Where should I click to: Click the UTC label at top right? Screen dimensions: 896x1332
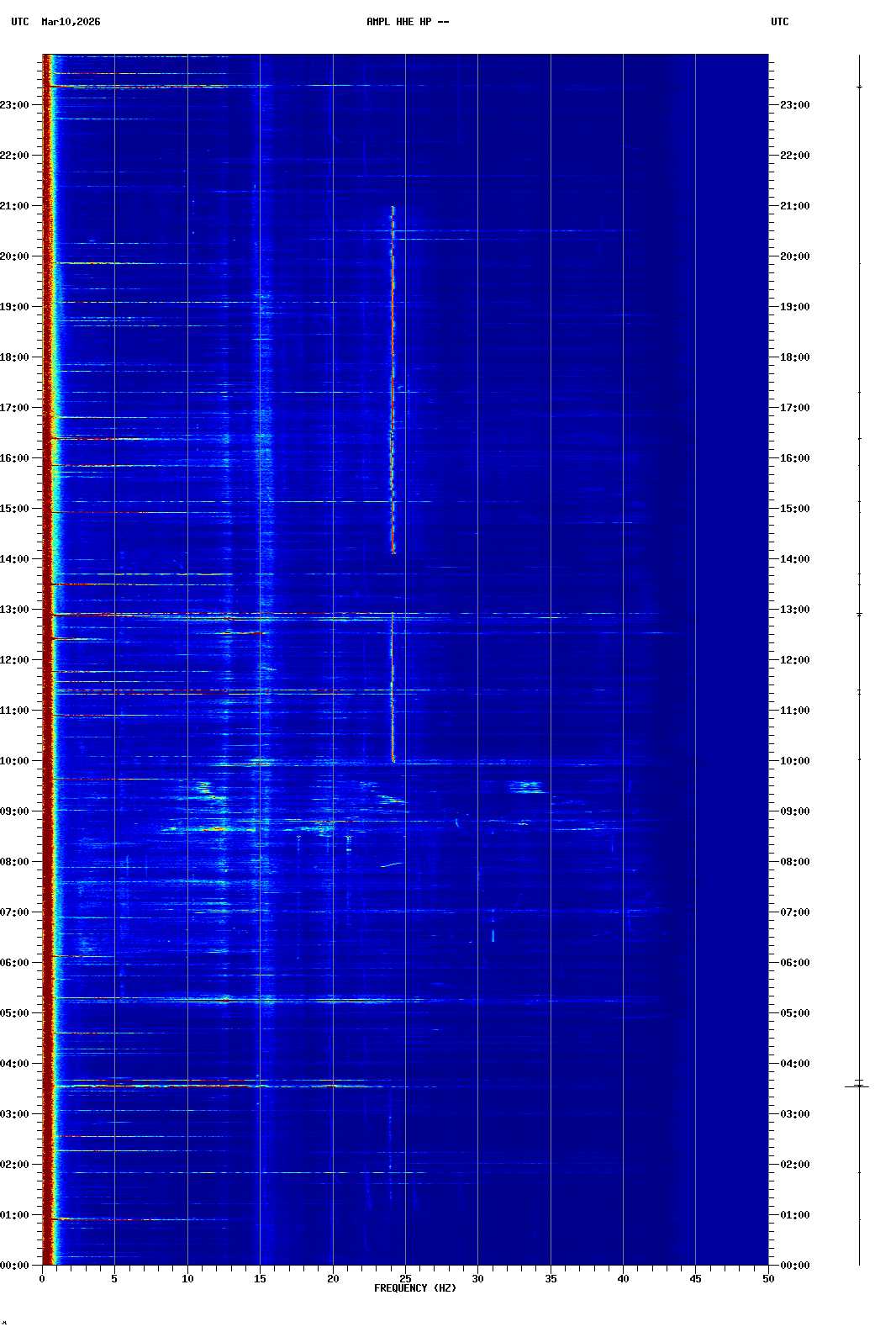[779, 22]
